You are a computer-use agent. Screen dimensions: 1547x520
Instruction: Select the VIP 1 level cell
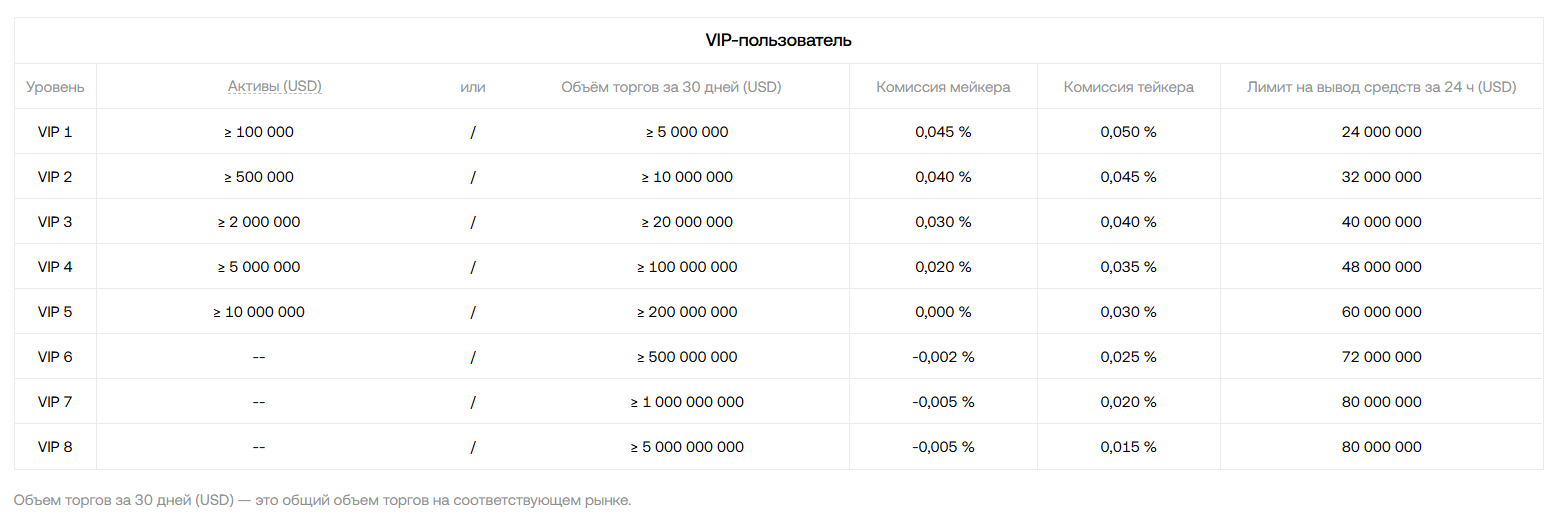coord(55,132)
